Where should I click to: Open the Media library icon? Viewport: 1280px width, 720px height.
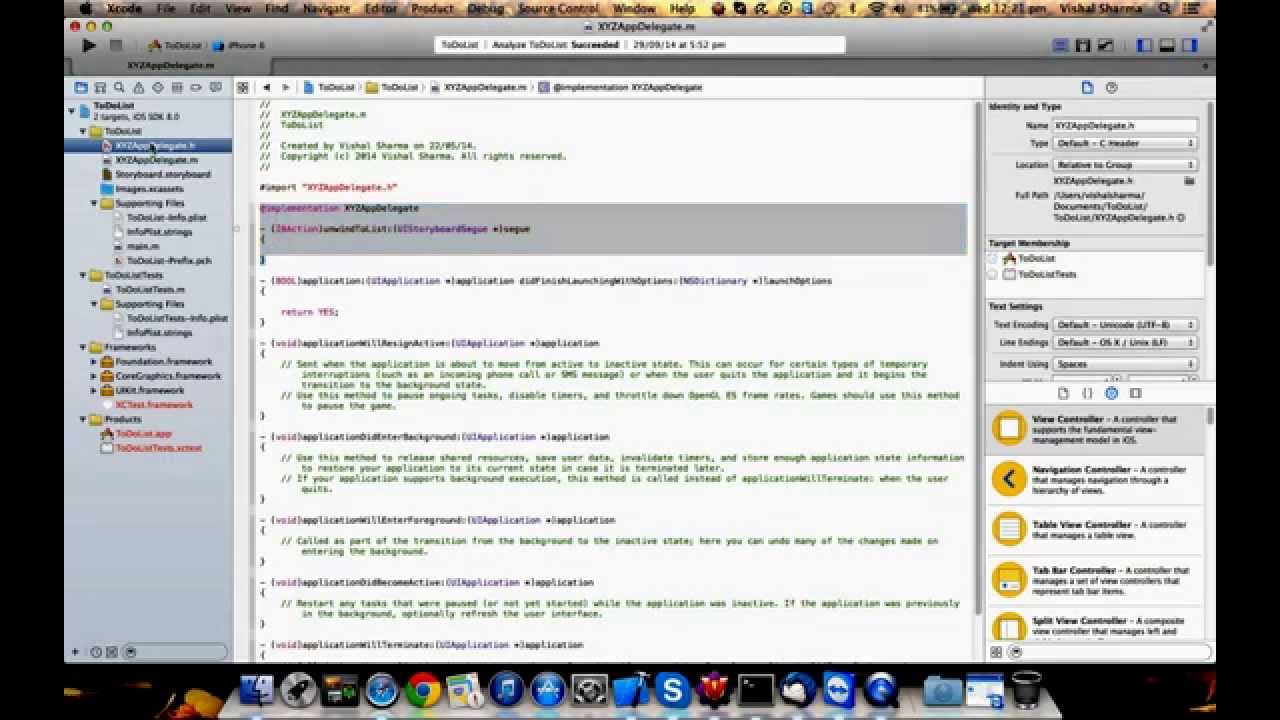click(x=1135, y=393)
